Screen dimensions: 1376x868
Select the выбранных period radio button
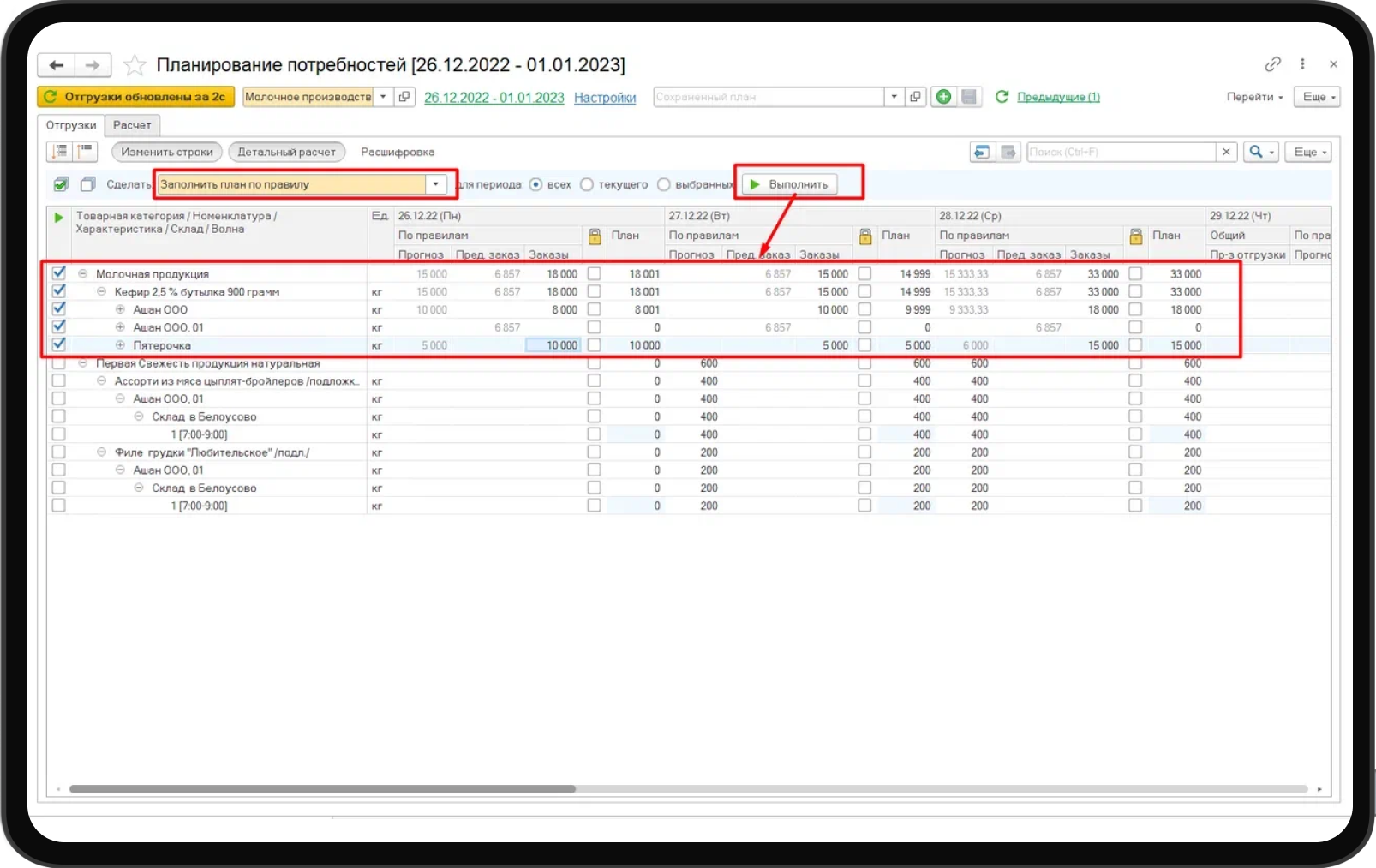pyautogui.click(x=664, y=184)
